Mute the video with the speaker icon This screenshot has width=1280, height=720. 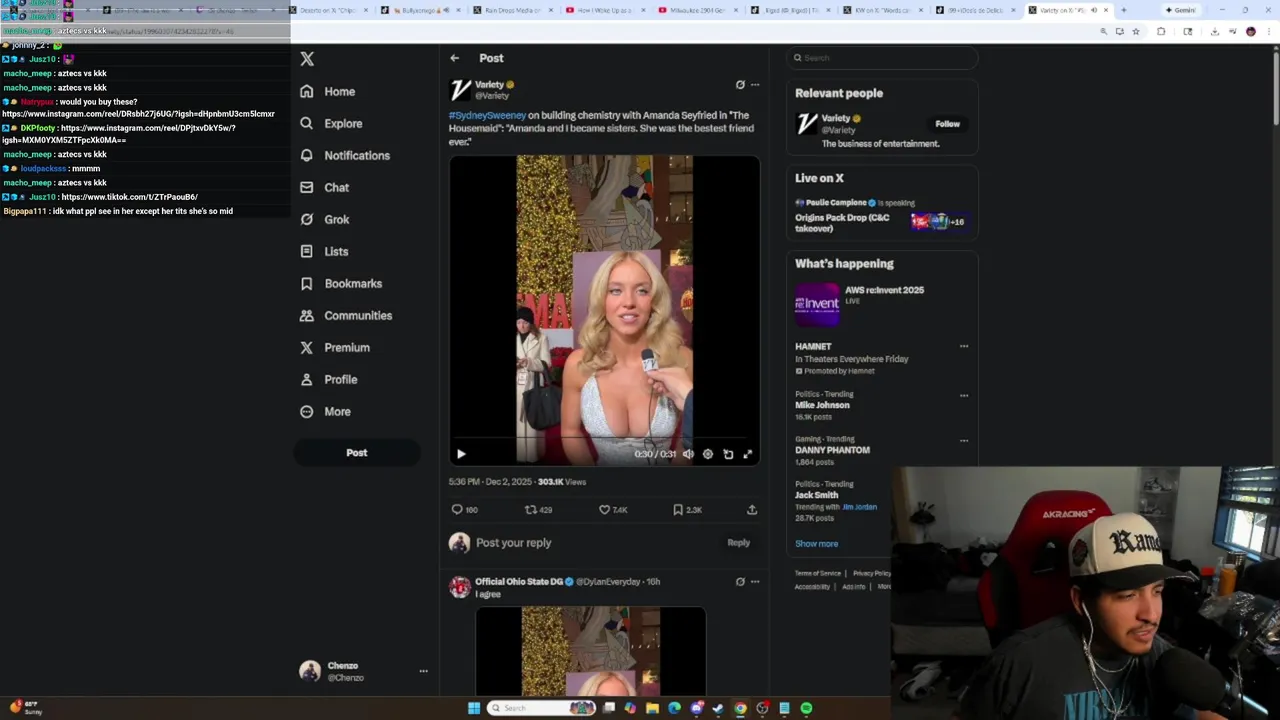(x=688, y=454)
